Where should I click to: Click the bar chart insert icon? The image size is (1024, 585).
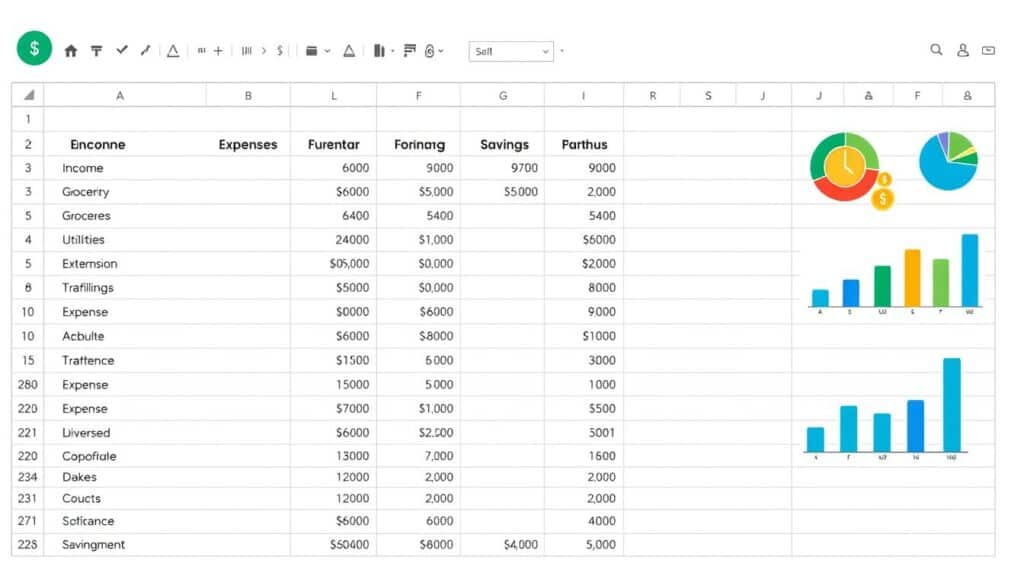[x=379, y=50]
